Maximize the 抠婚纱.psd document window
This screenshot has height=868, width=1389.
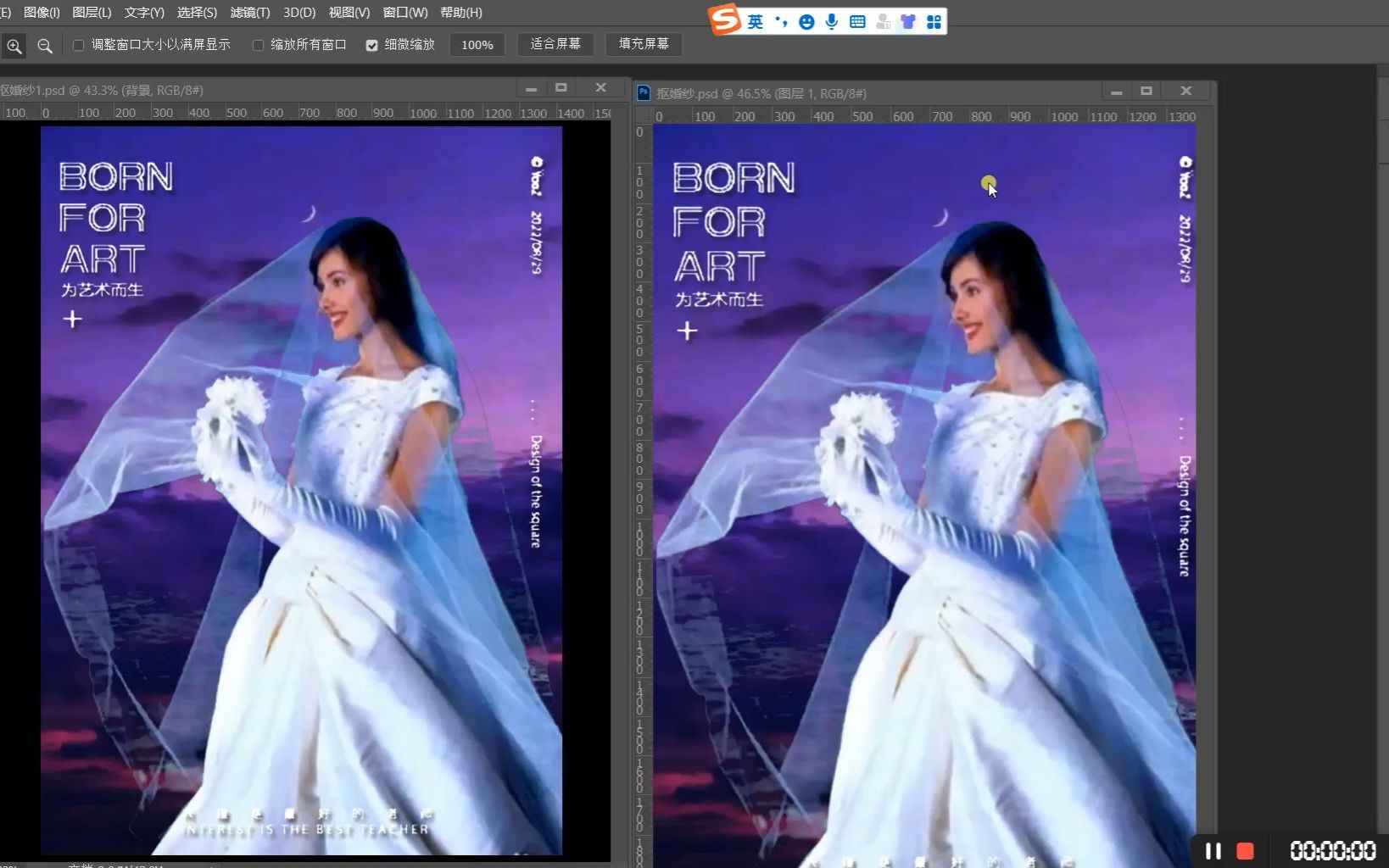click(1146, 92)
